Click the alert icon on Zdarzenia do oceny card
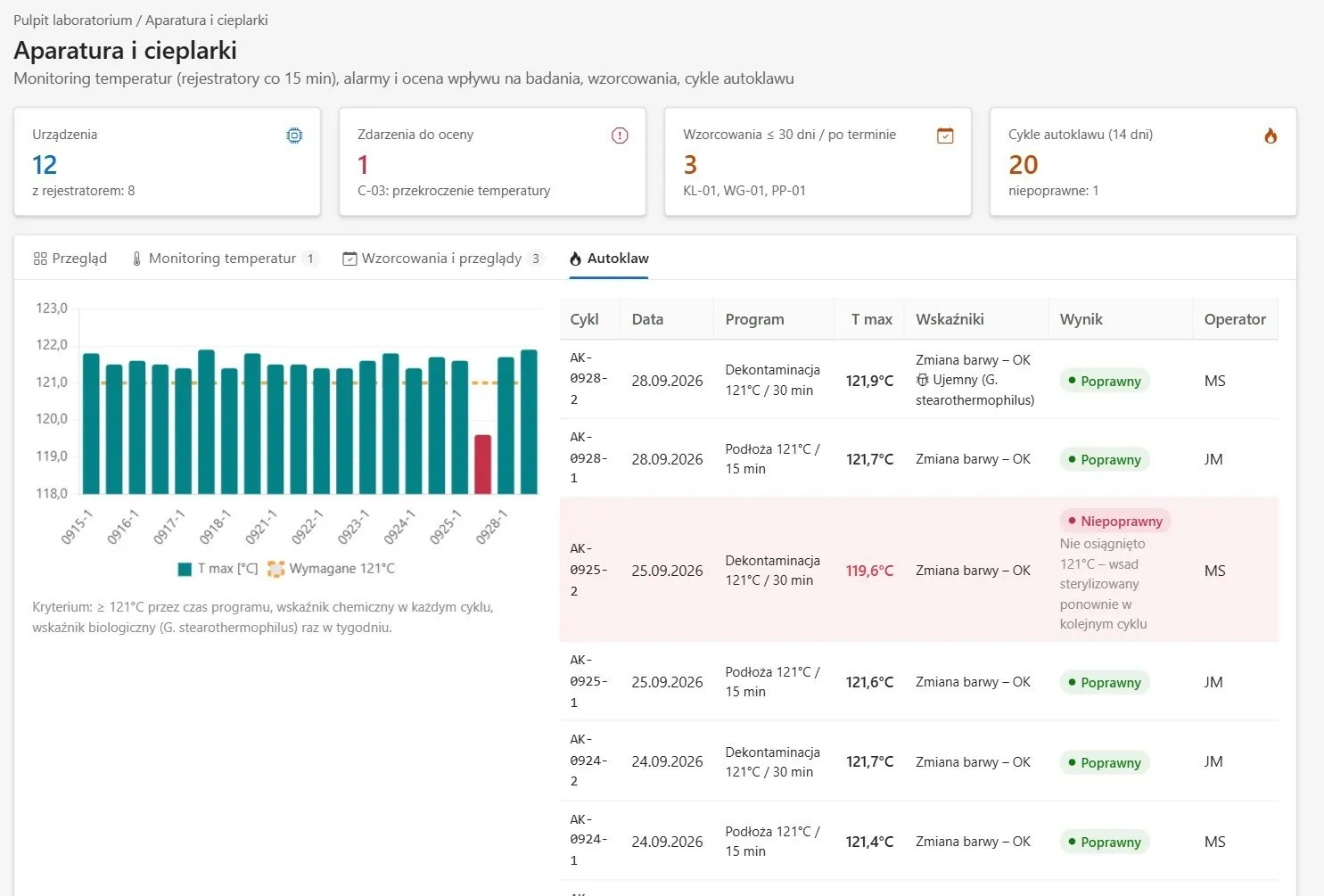 [620, 136]
